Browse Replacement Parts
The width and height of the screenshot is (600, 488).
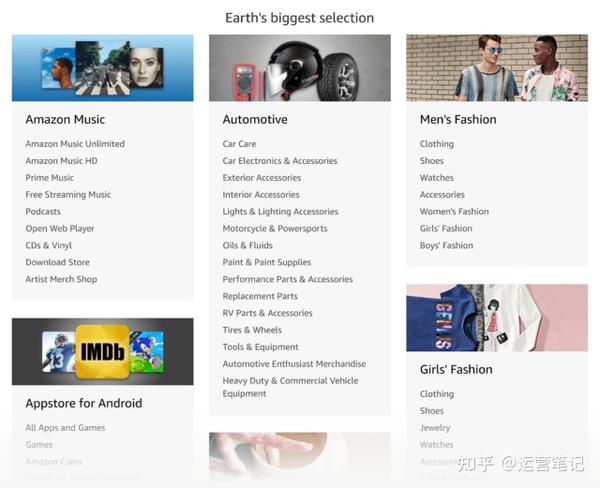(260, 296)
